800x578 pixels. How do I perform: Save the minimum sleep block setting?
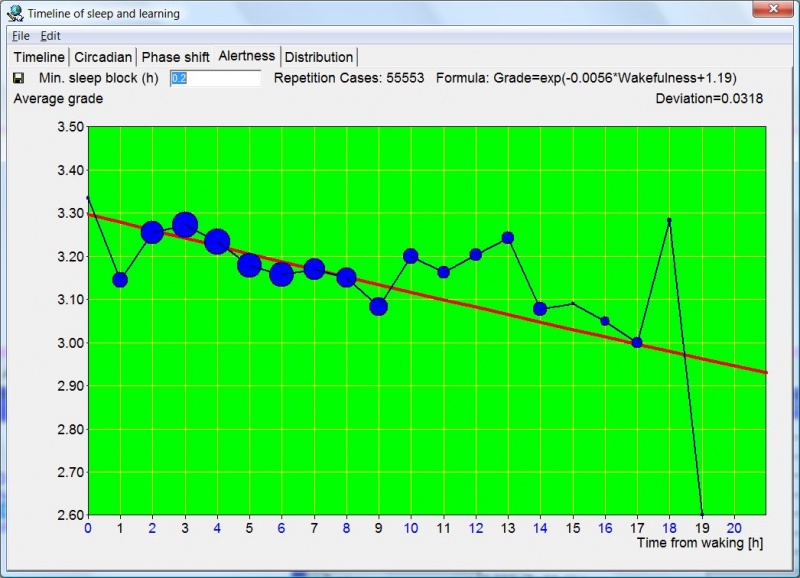(20, 78)
